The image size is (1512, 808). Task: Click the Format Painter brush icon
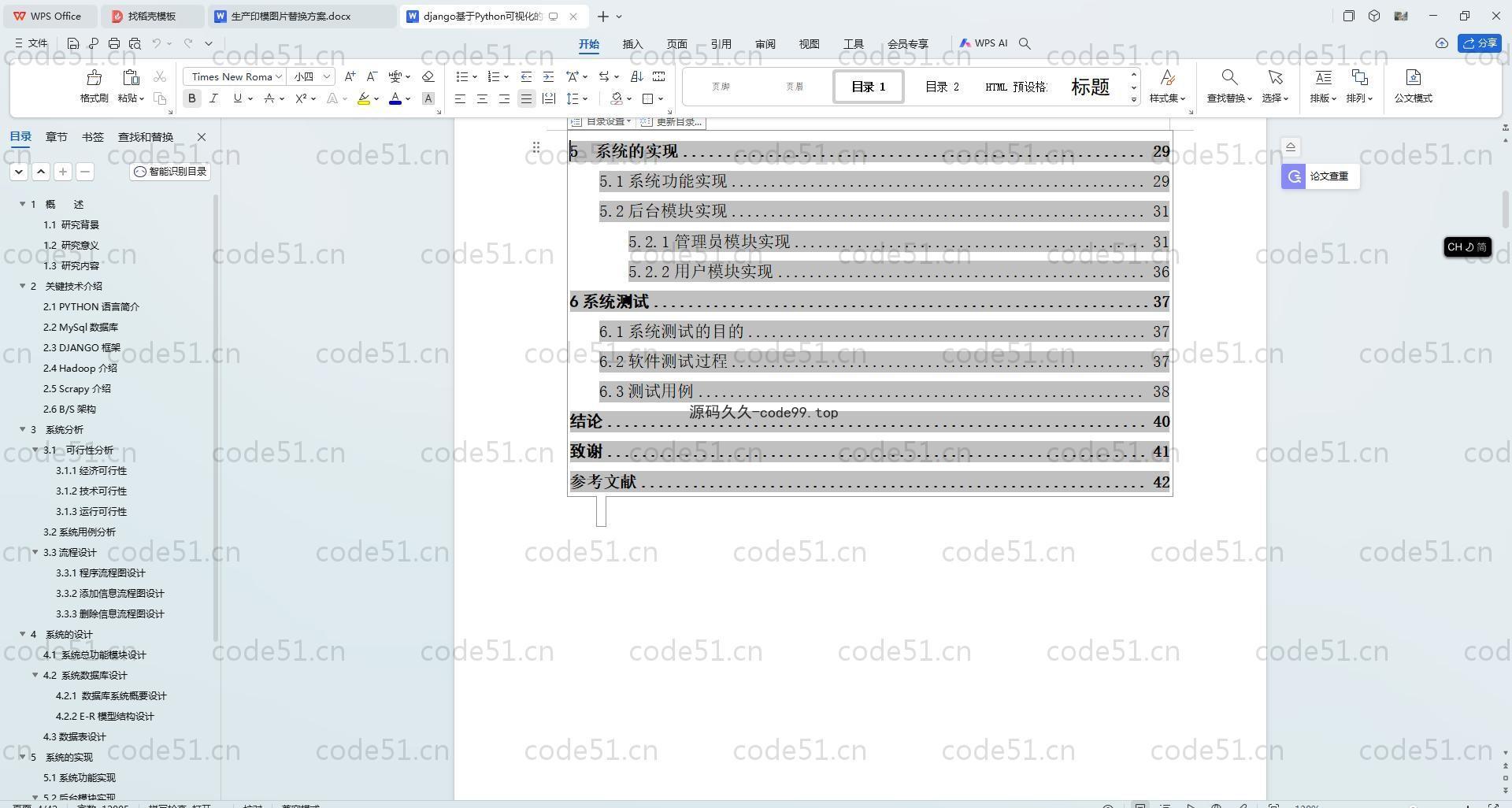pos(94,77)
